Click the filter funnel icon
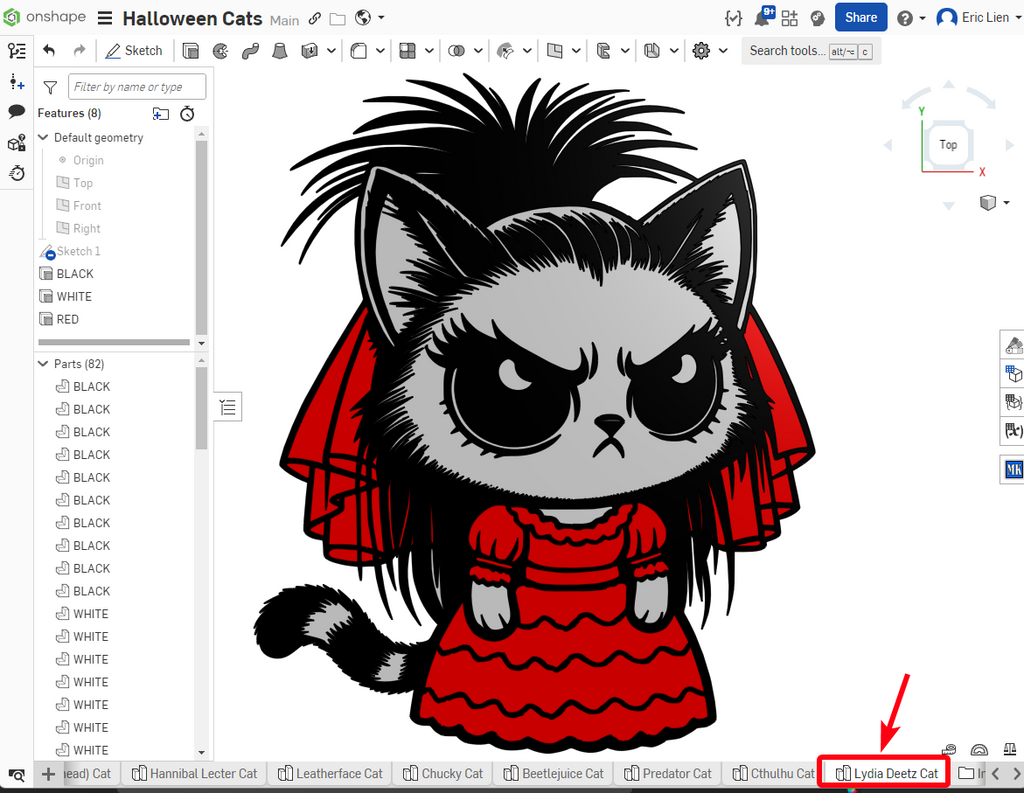1024x793 pixels. pyautogui.click(x=50, y=87)
